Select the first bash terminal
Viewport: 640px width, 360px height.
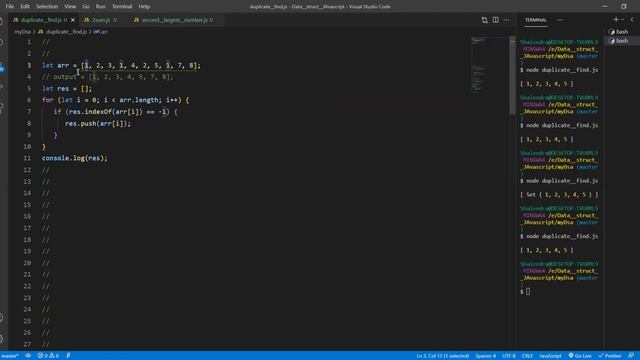[621, 31]
